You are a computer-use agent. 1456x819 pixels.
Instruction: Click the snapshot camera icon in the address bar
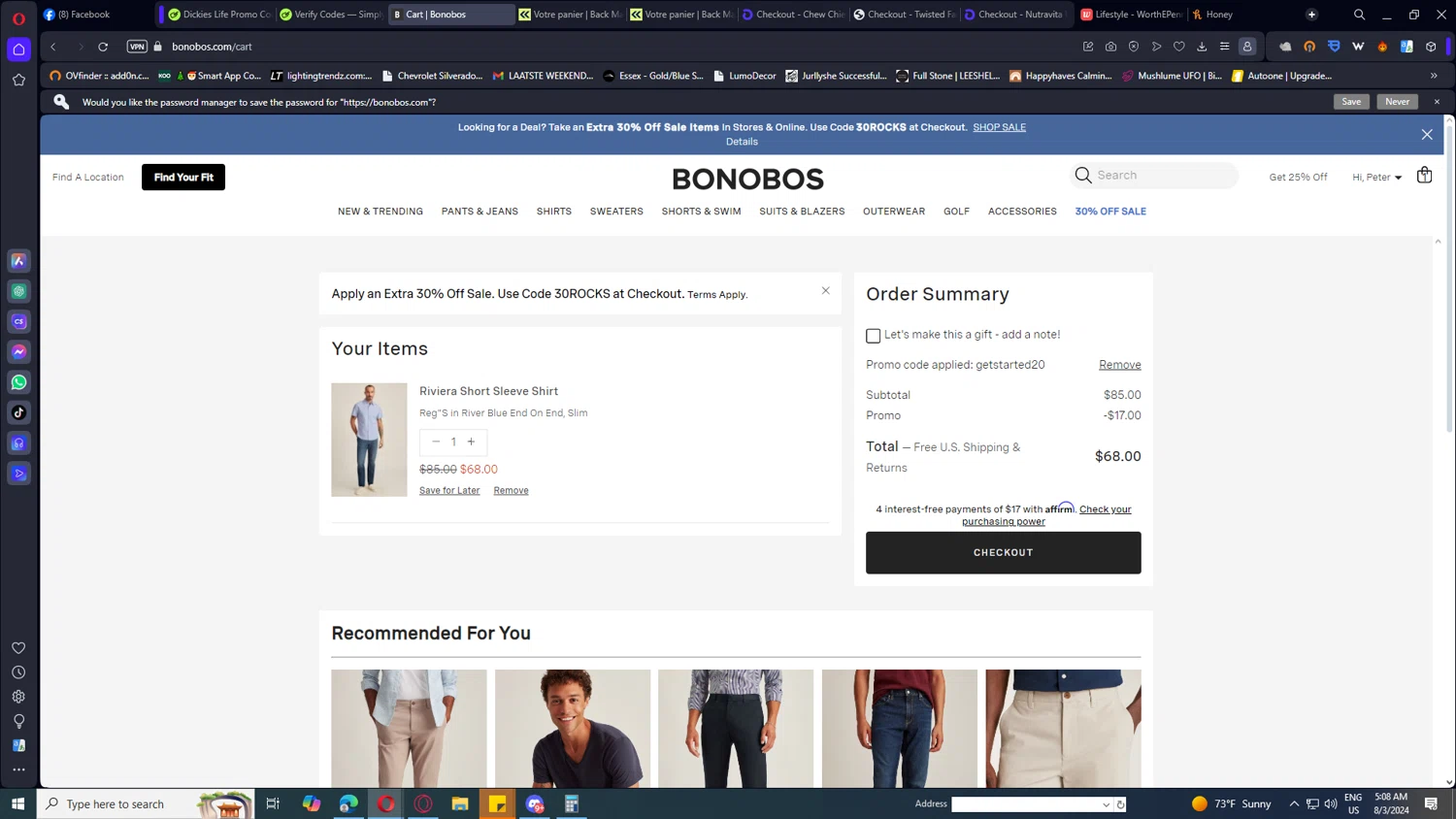[x=1110, y=47]
